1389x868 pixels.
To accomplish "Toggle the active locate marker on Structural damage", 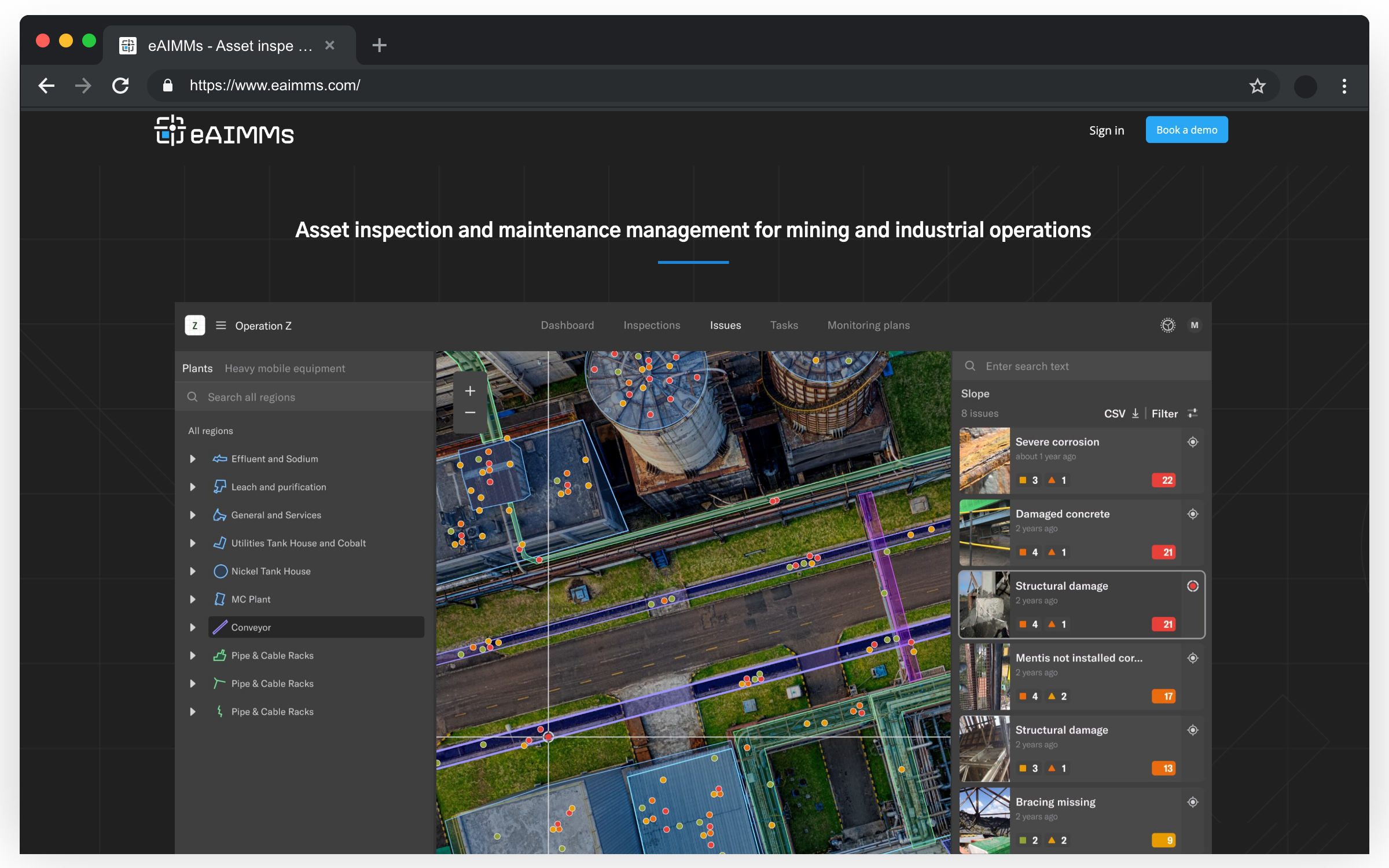I will [1193, 586].
